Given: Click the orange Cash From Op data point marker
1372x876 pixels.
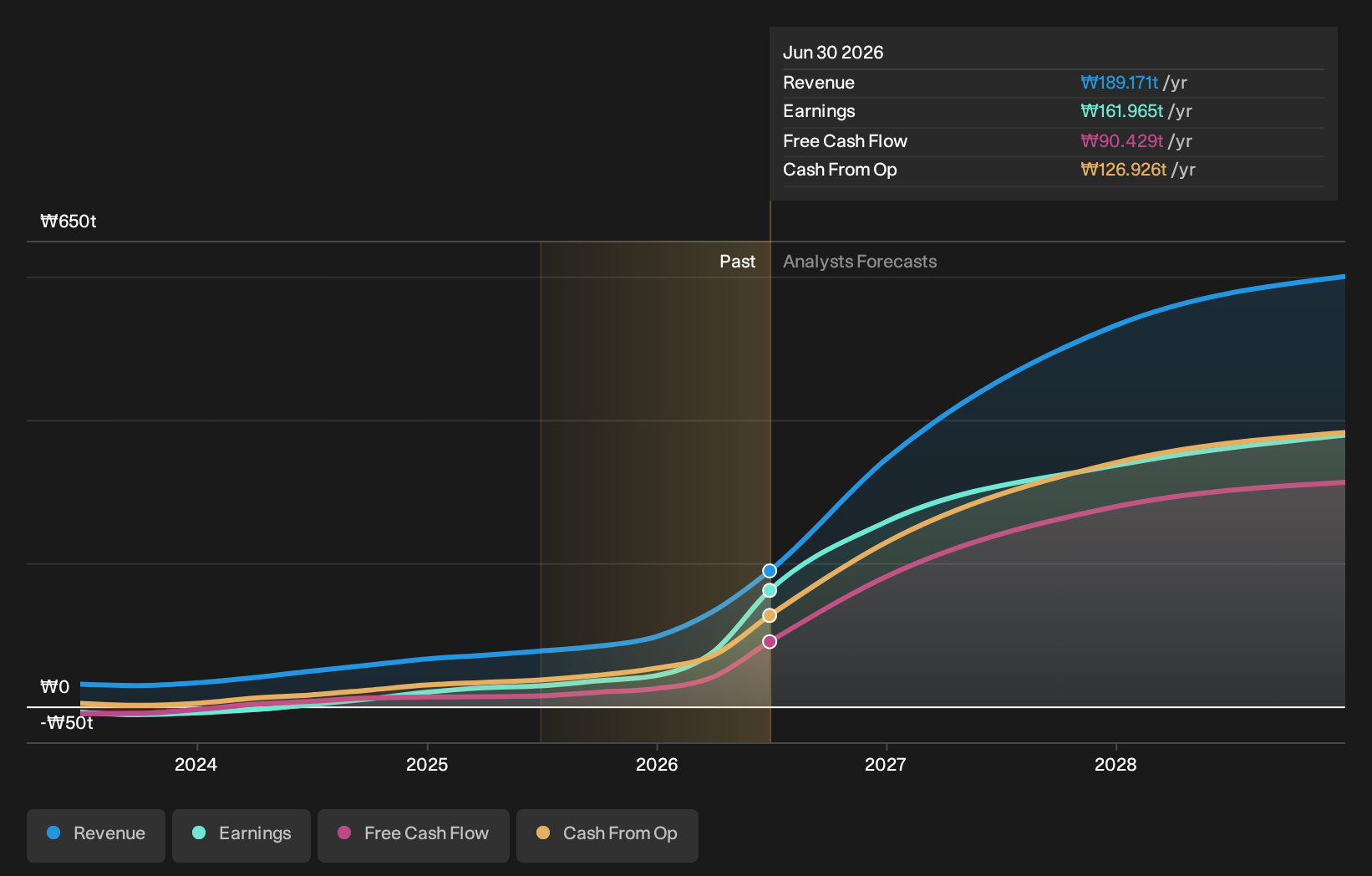Looking at the screenshot, I should click(770, 615).
